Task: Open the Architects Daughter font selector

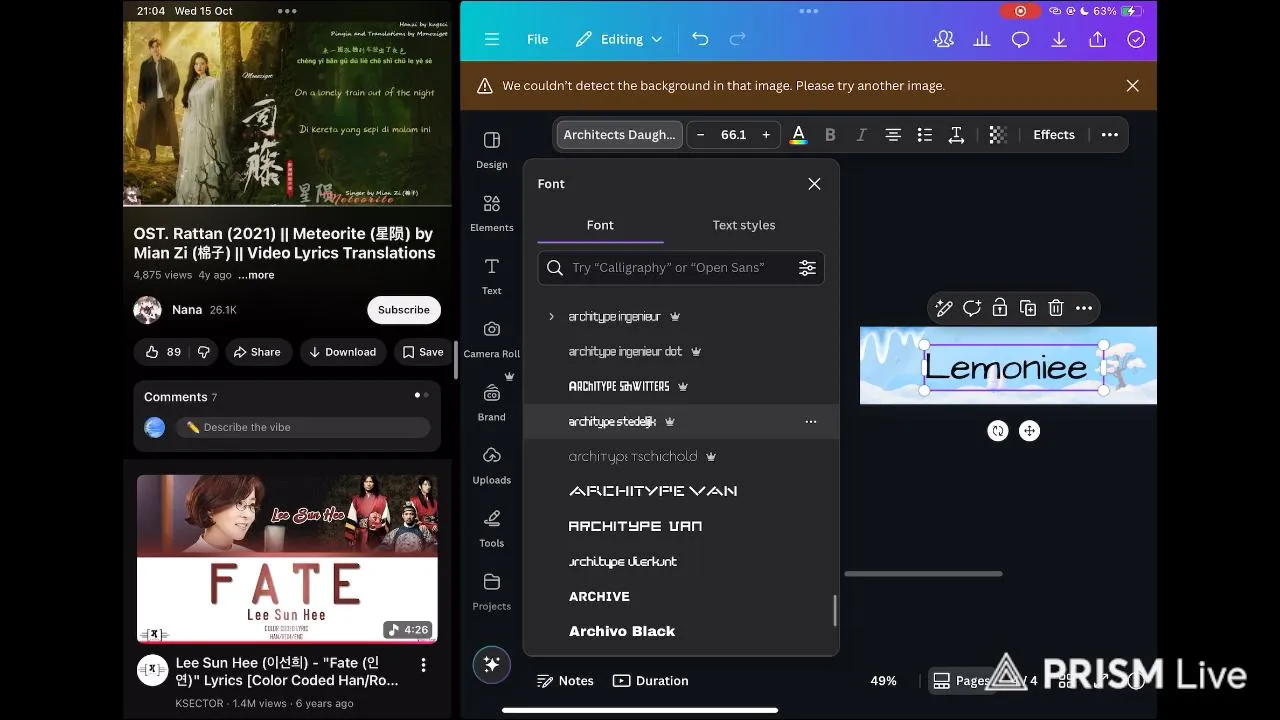Action: tap(619, 135)
